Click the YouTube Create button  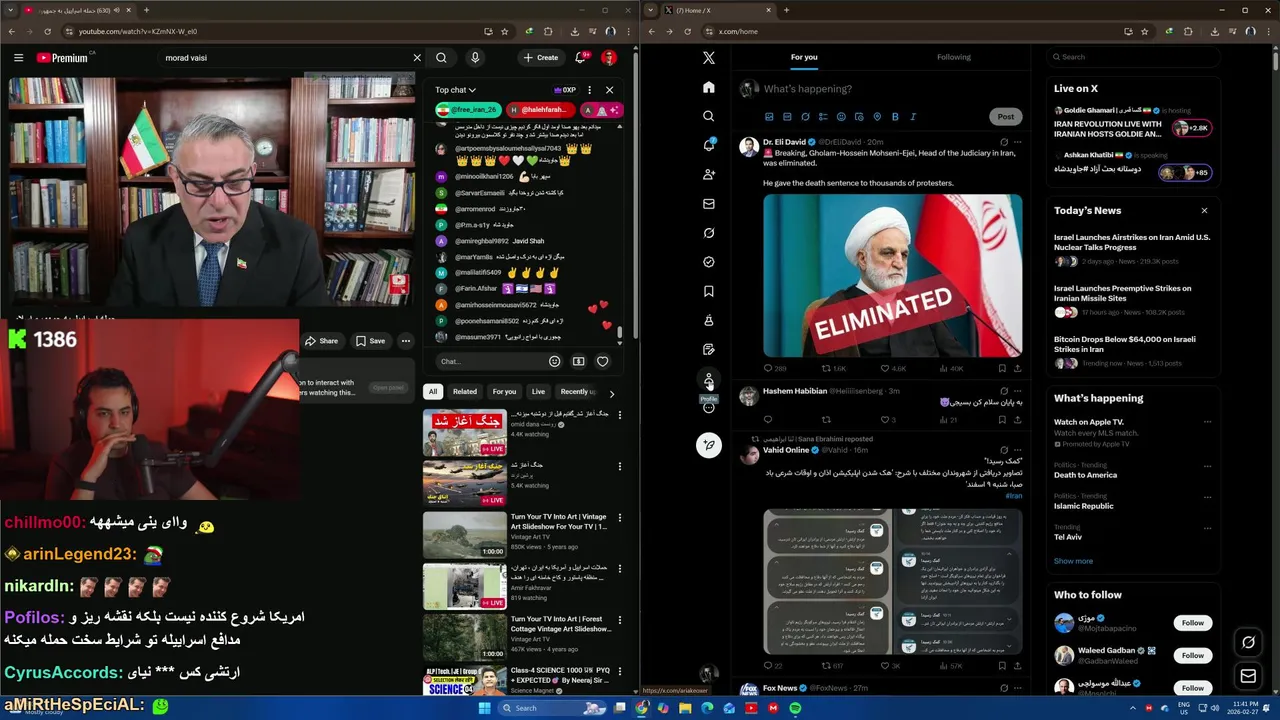tap(541, 58)
